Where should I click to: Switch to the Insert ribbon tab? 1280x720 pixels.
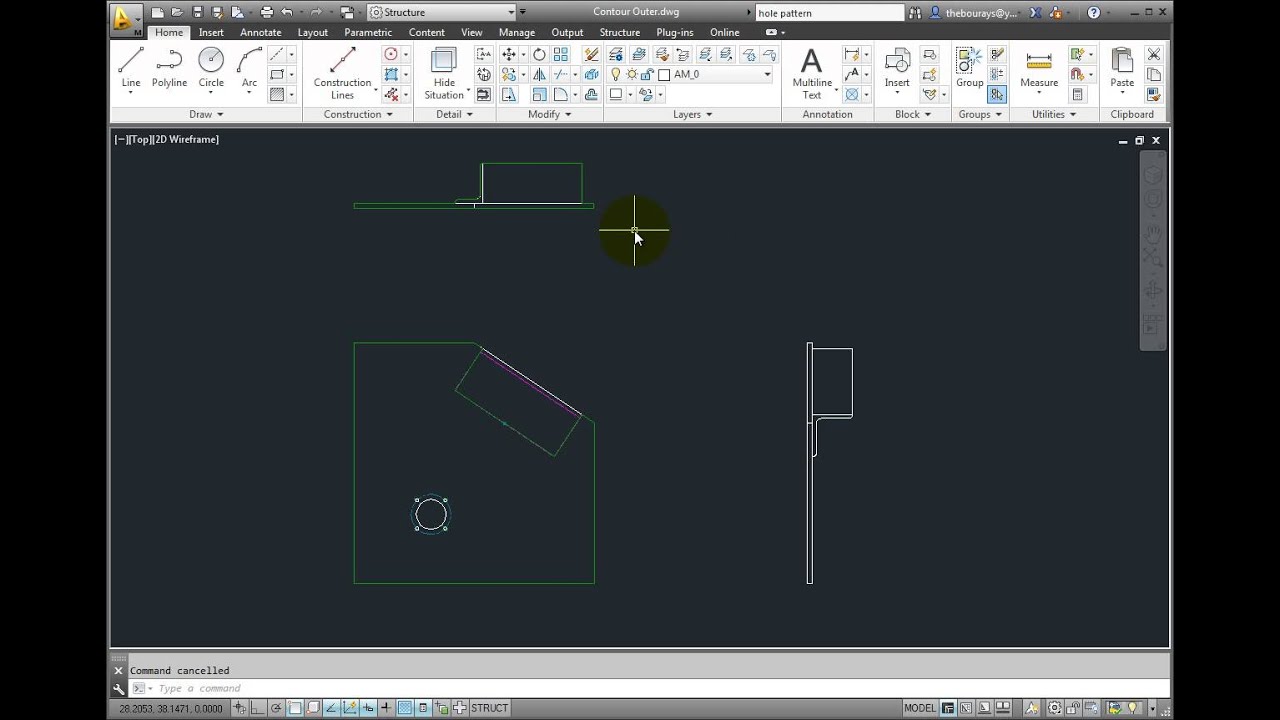point(211,32)
